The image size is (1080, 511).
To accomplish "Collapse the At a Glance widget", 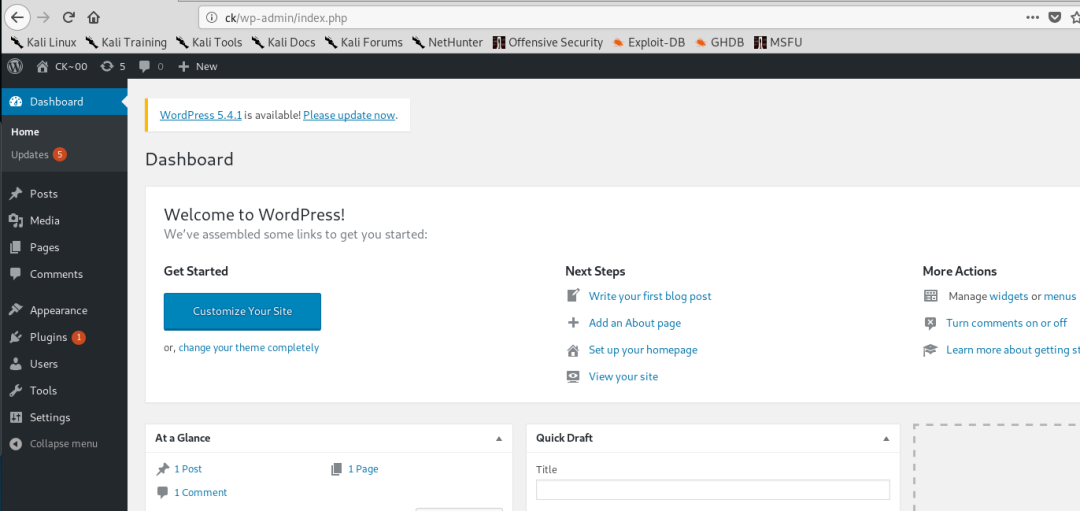I will [x=499, y=438].
